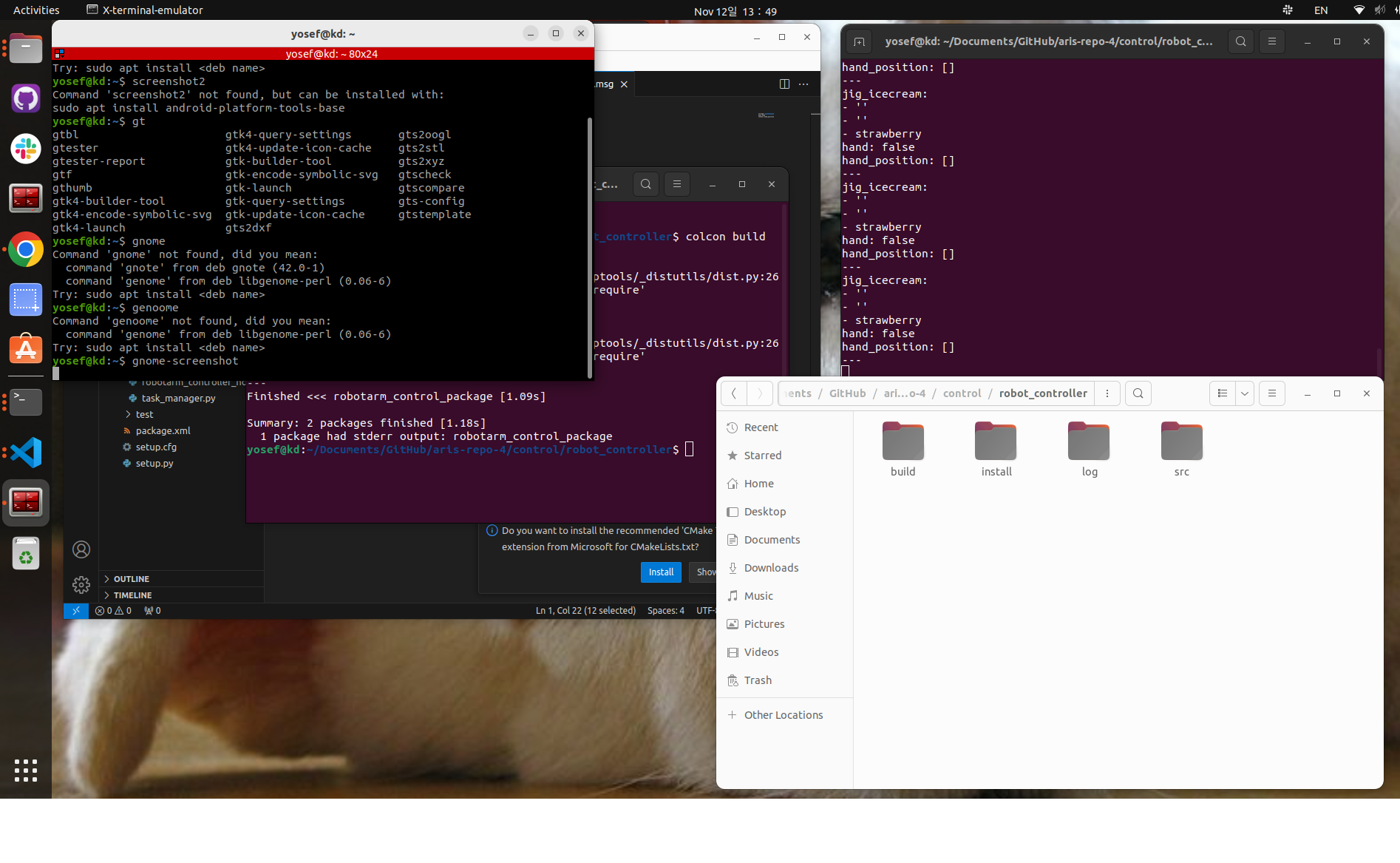Open VS Code Accounts icon
Image resolution: width=1400 pixels, height=863 pixels.
[81, 549]
